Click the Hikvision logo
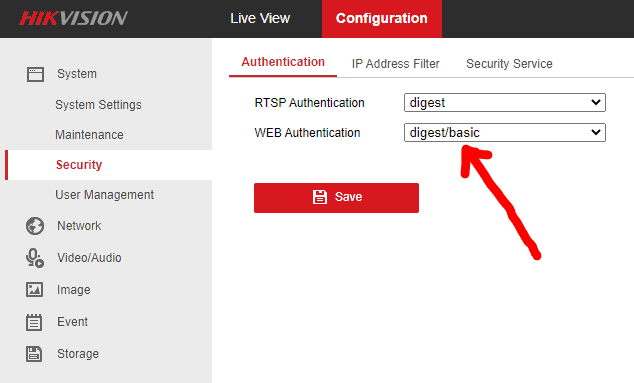This screenshot has height=383, width=634. [73, 18]
